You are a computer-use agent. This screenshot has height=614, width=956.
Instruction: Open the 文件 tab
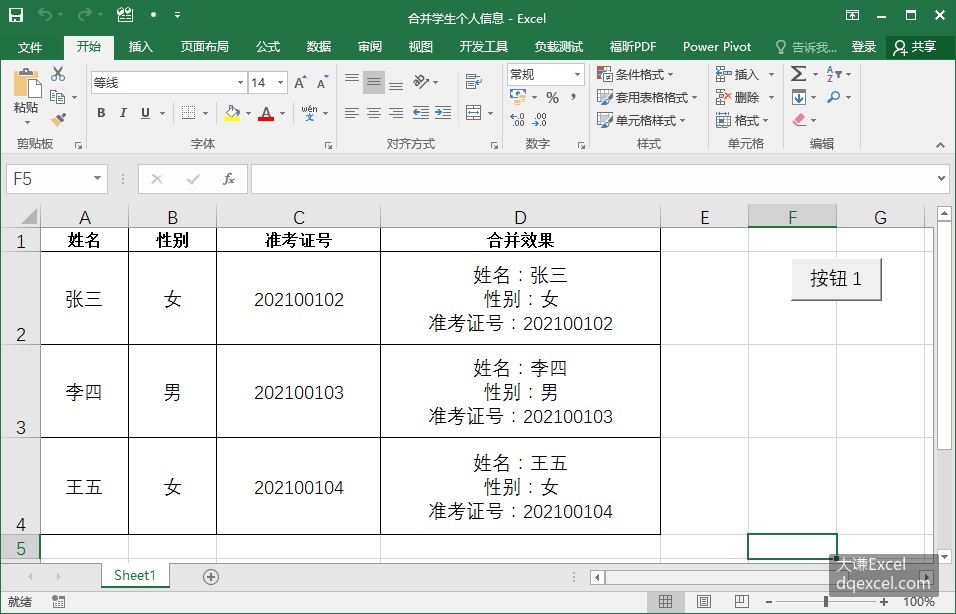point(30,47)
